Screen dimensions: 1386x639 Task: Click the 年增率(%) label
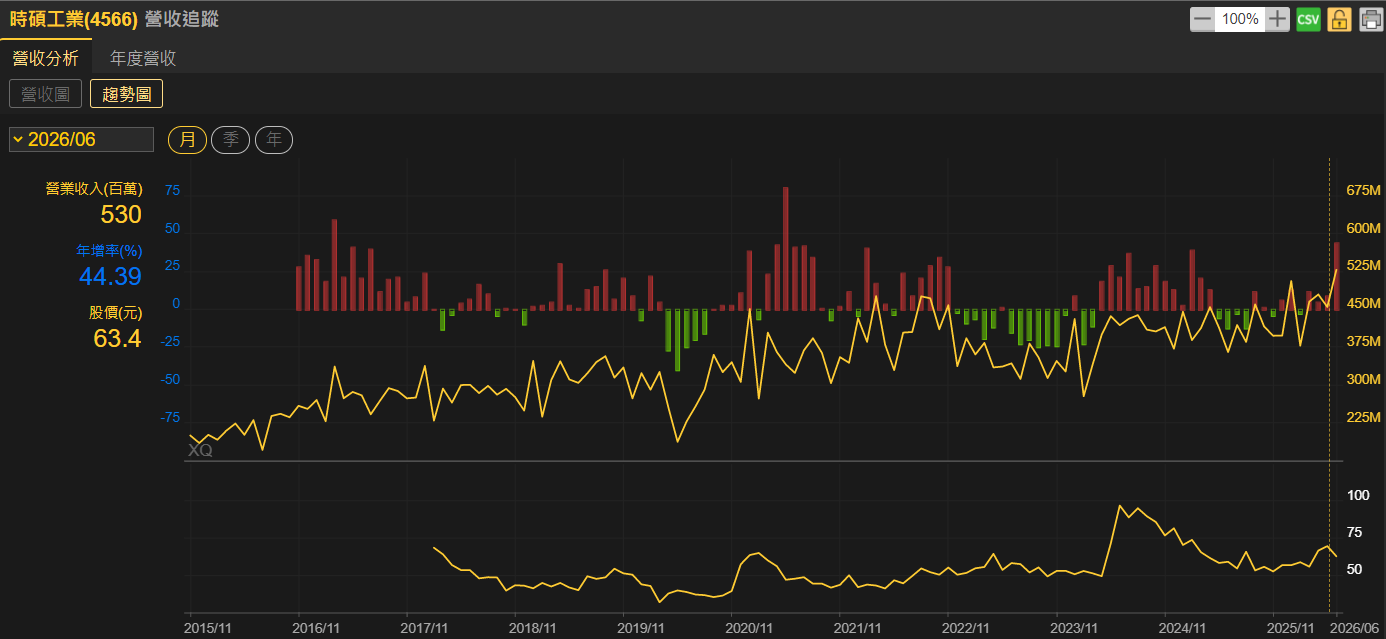pos(109,250)
